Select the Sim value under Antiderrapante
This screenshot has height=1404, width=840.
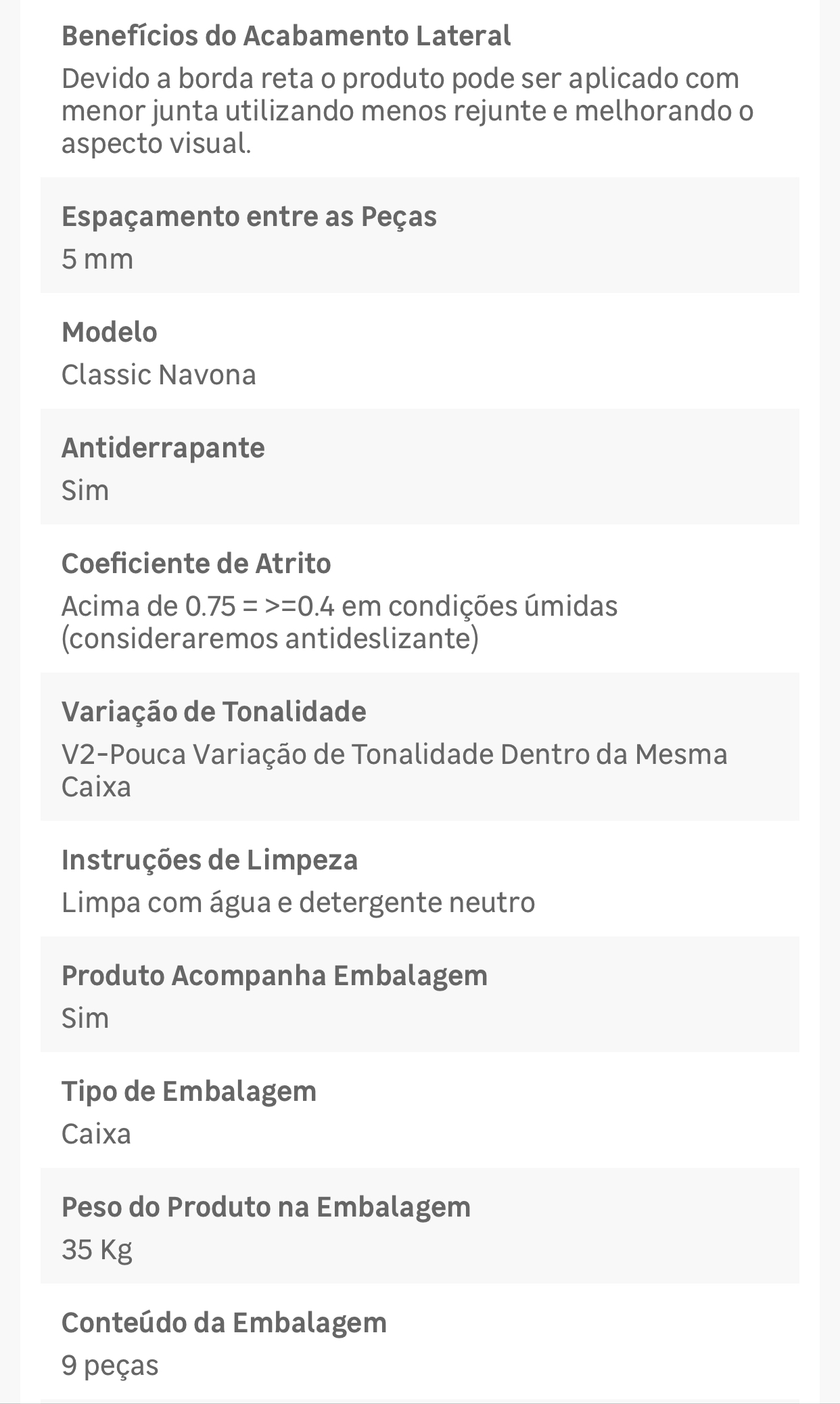pos(85,491)
